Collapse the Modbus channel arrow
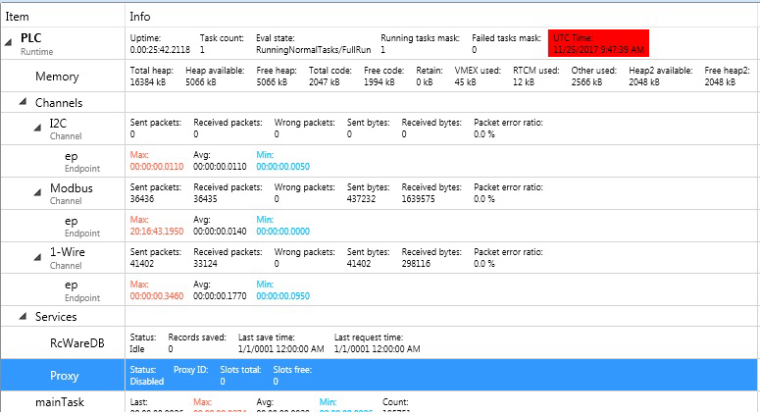The height and width of the screenshot is (416, 760). pos(37,187)
